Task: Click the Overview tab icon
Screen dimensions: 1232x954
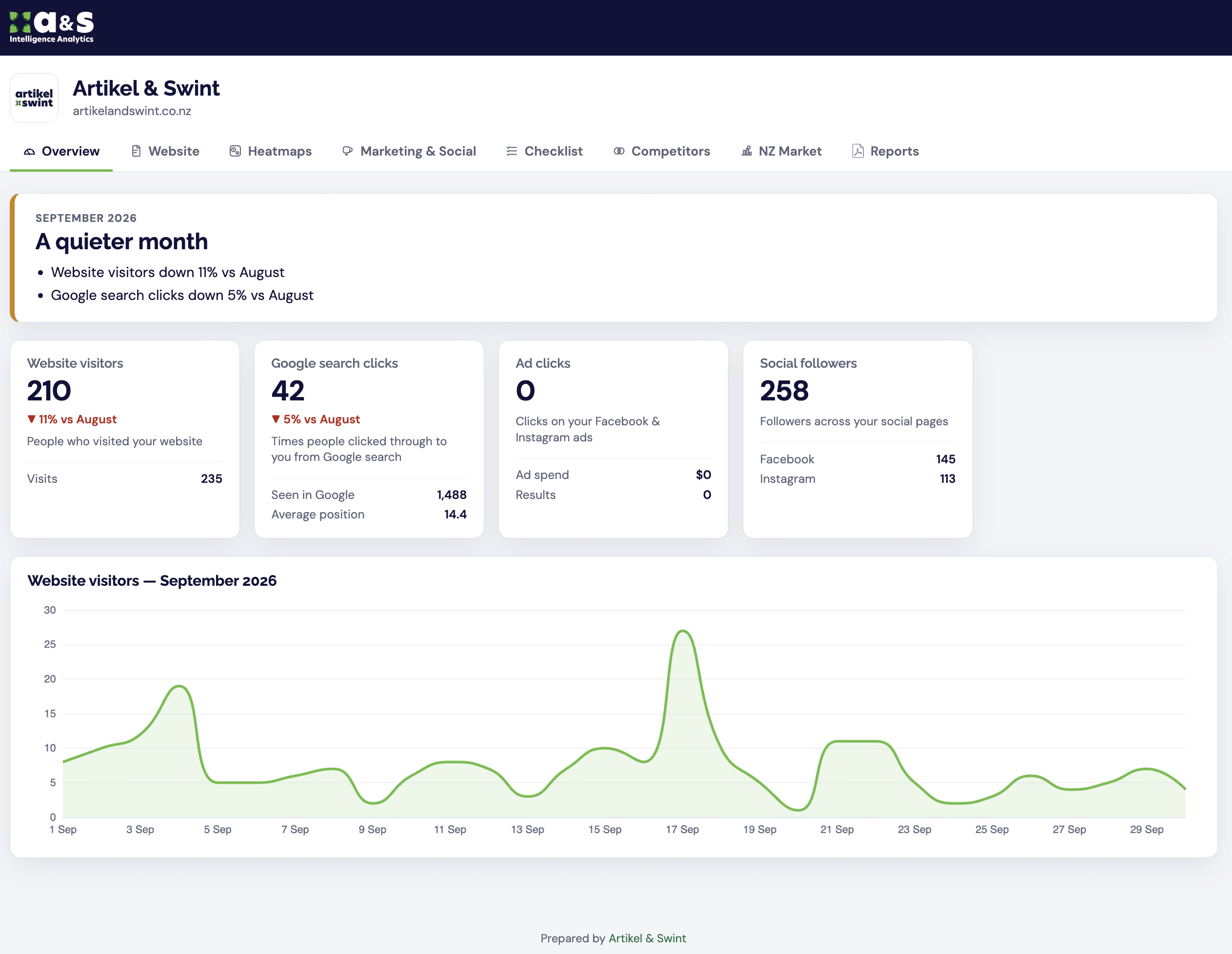Action: [x=29, y=151]
